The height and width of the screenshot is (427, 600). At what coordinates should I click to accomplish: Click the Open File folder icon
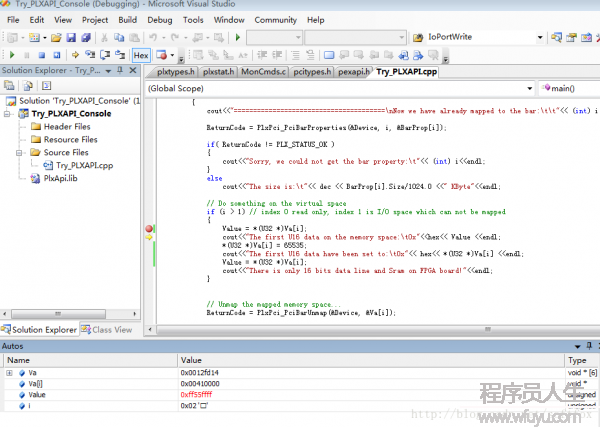(x=56, y=37)
